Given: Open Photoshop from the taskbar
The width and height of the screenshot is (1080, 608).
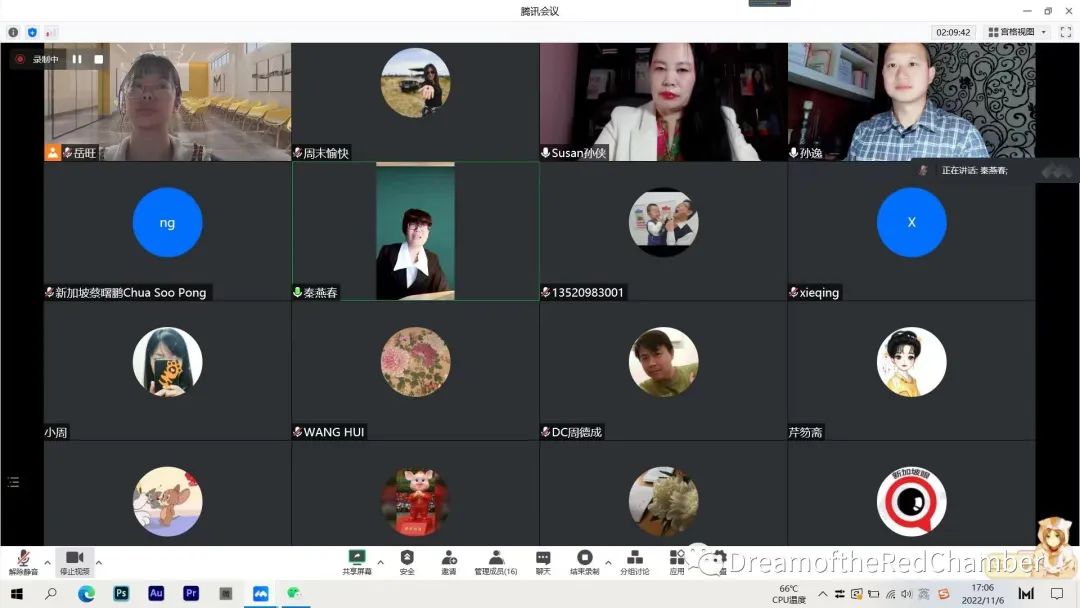Looking at the screenshot, I should [120, 593].
